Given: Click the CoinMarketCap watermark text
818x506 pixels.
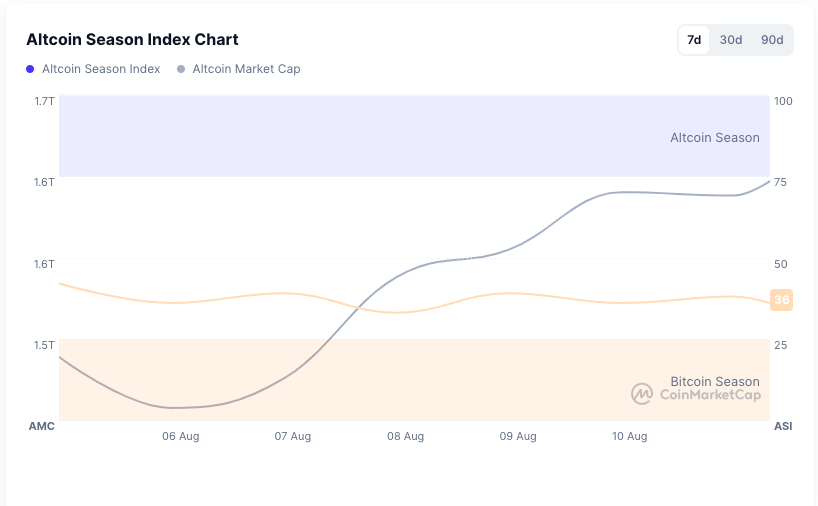Looking at the screenshot, I should pos(710,395).
